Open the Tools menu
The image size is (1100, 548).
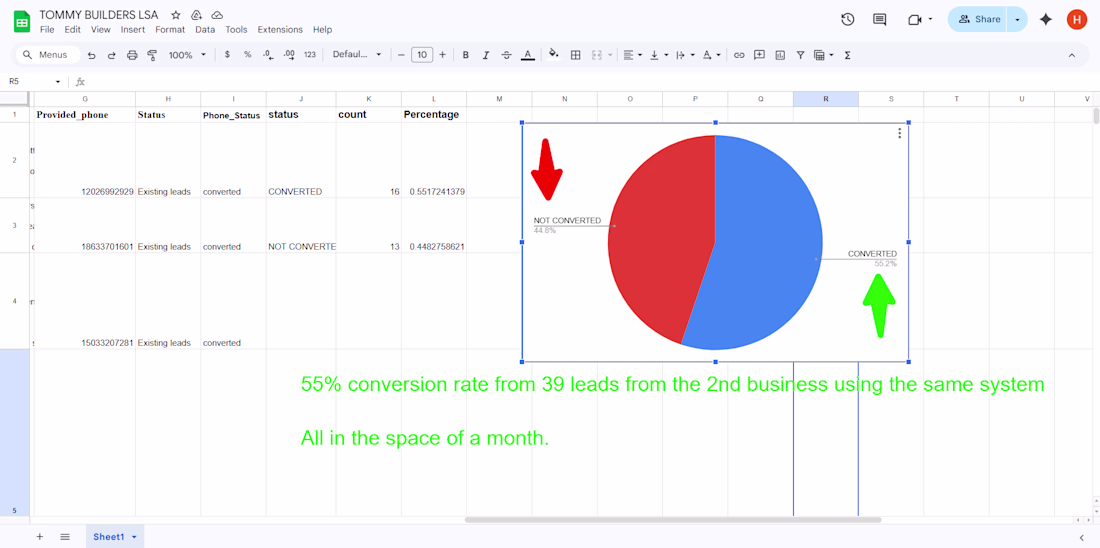coord(236,29)
